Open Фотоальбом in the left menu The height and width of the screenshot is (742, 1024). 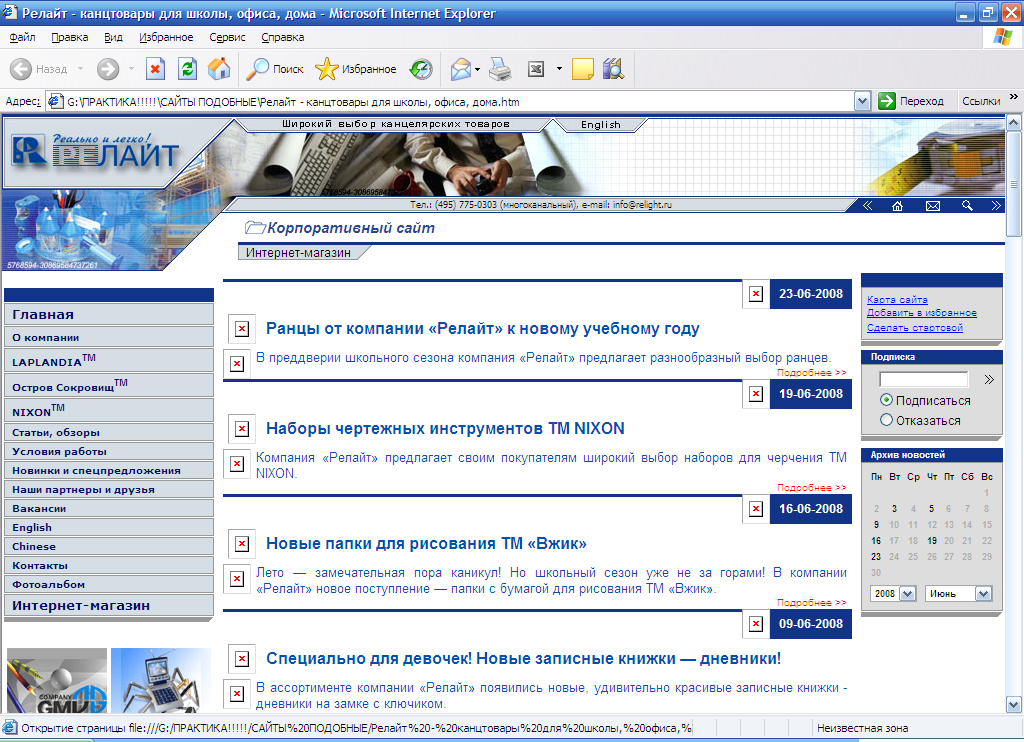click(x=108, y=584)
